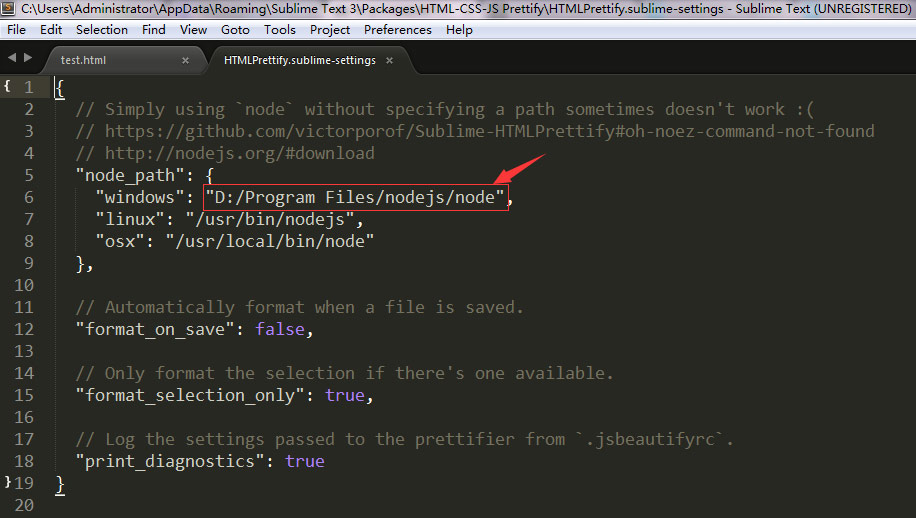Close the HTMLPrettify.sublime-settings tab
This screenshot has height=518, width=916.
point(390,60)
